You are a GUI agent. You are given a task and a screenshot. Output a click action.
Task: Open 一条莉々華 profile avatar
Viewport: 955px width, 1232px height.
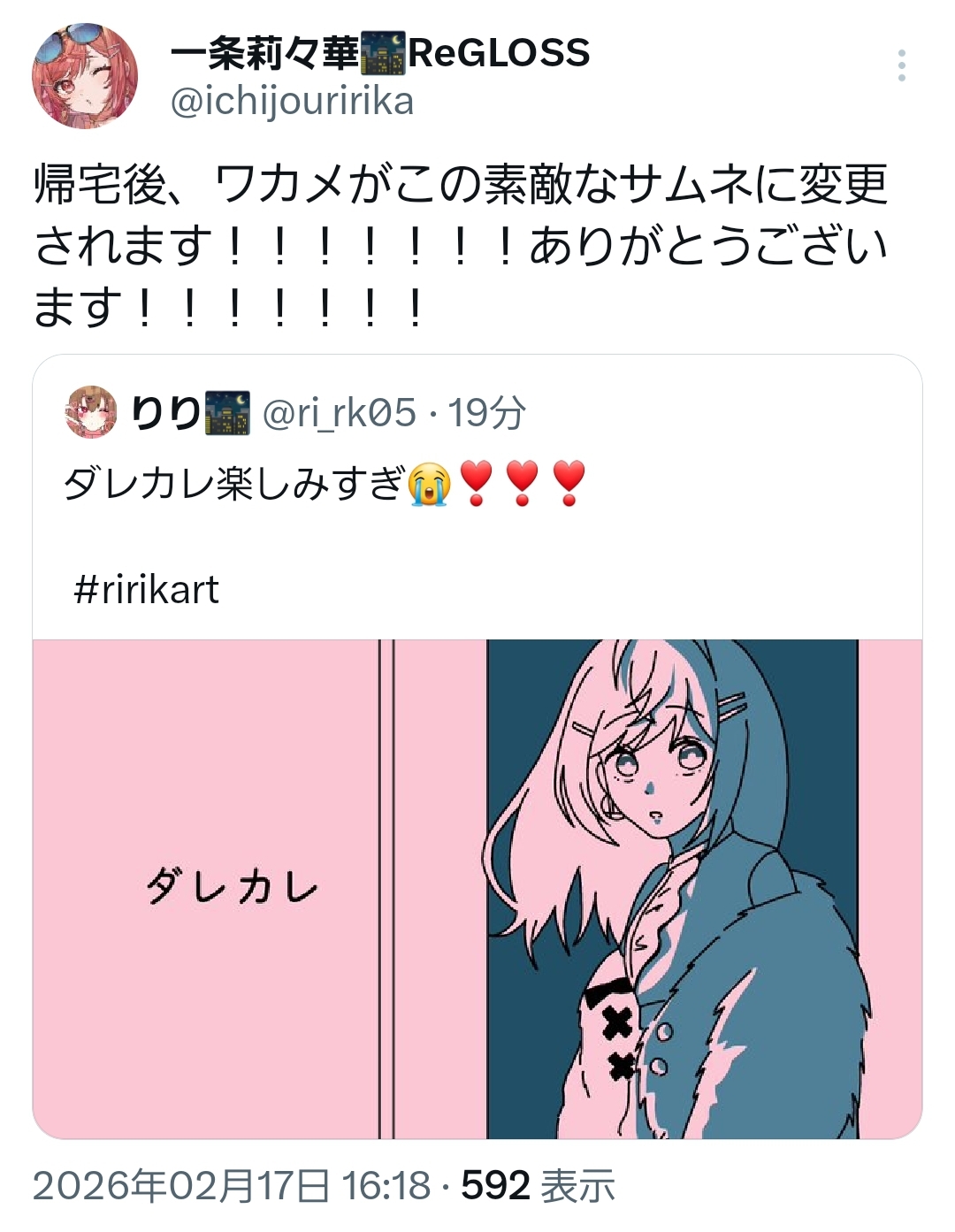pyautogui.click(x=85, y=76)
